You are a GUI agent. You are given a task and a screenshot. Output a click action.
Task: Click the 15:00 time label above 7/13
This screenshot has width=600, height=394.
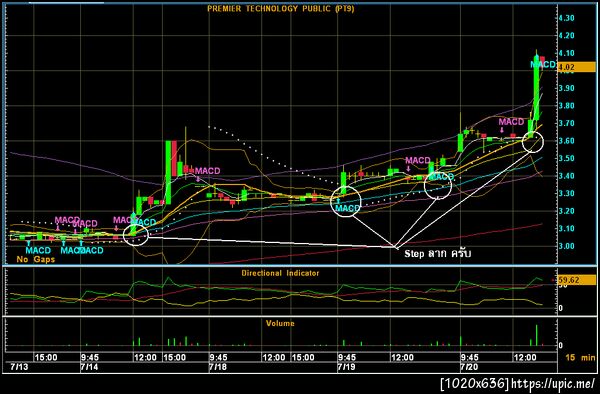point(46,358)
